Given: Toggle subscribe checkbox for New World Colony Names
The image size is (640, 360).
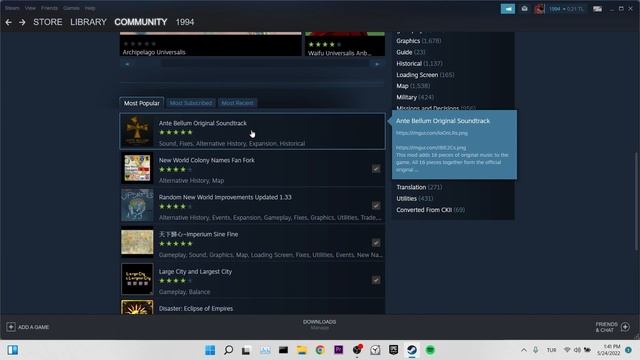Looking at the screenshot, I should 376,169.
